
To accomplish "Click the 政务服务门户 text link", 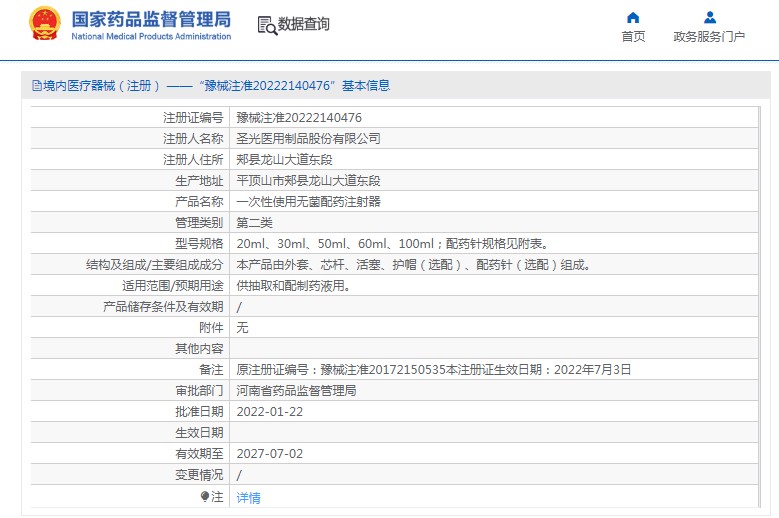I will pos(709,36).
